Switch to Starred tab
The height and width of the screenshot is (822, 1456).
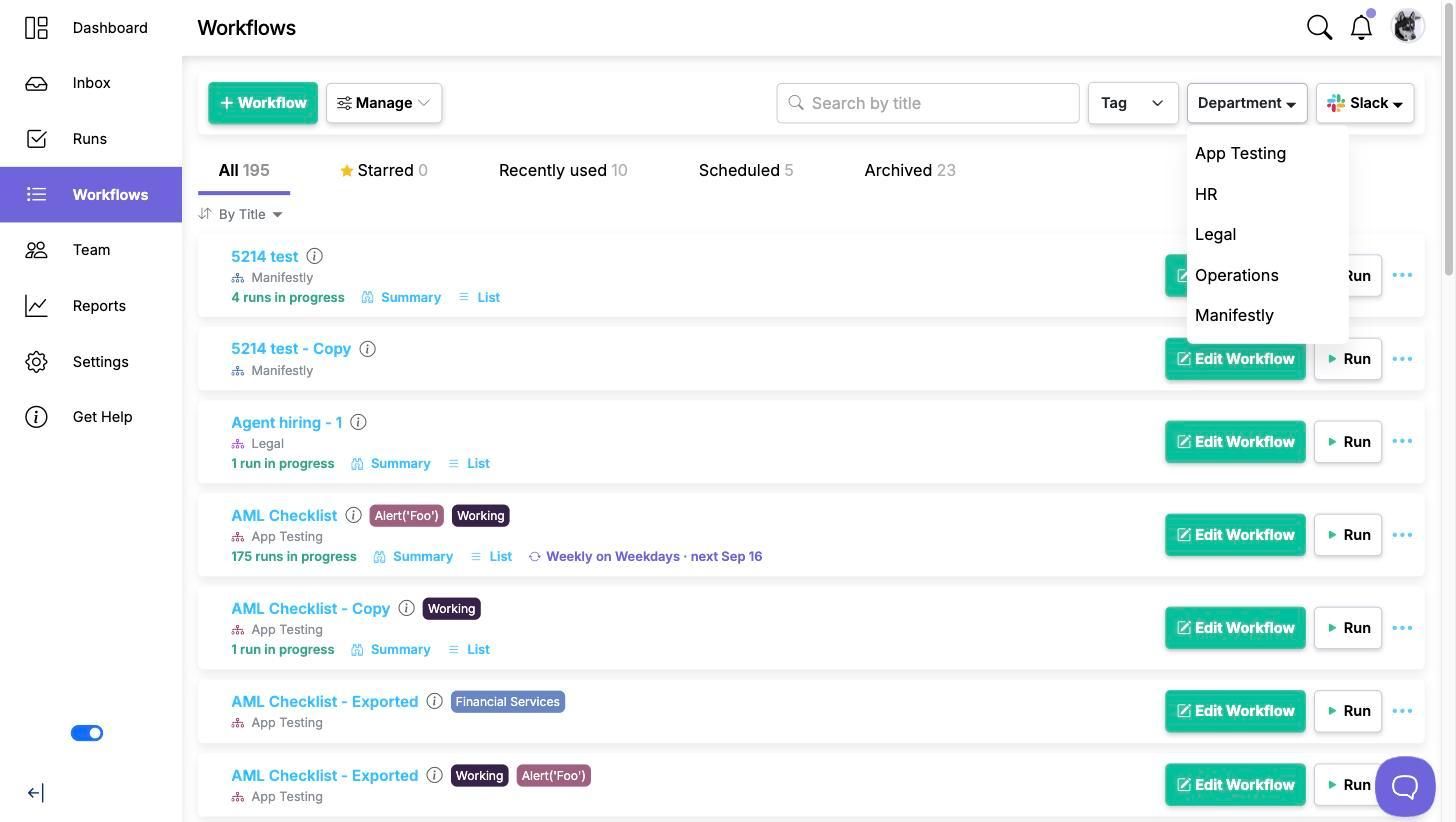[384, 170]
